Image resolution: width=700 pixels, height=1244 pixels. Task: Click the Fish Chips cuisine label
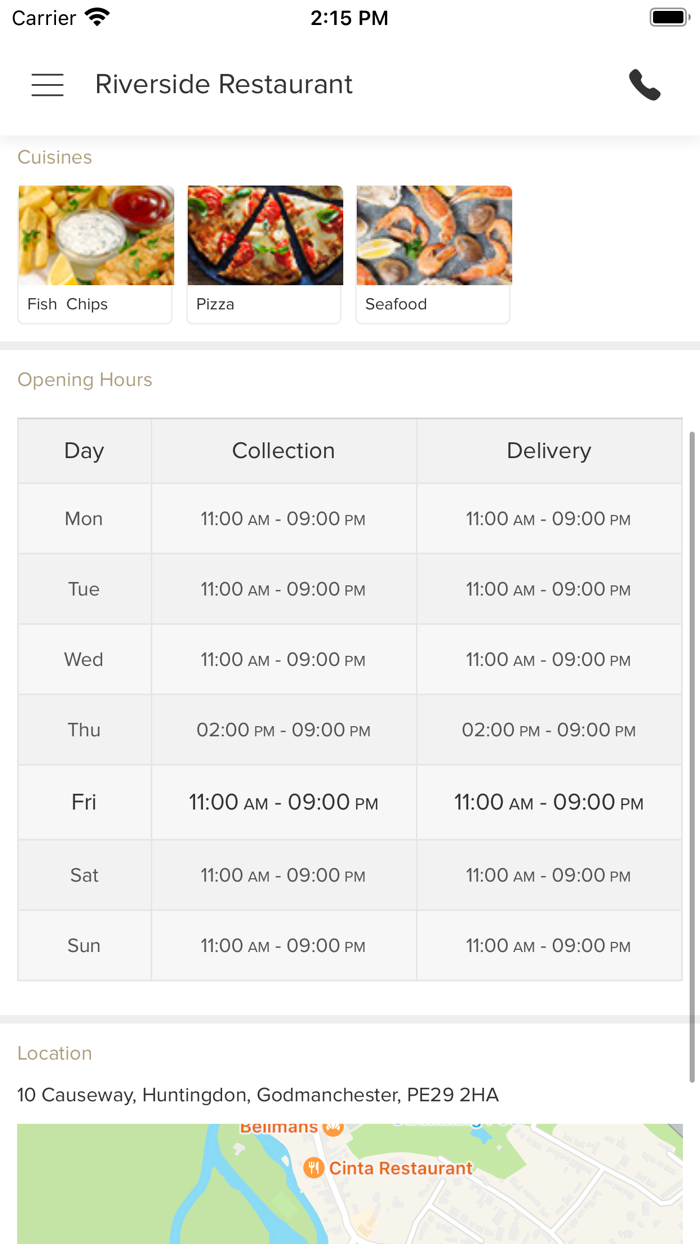[68, 304]
